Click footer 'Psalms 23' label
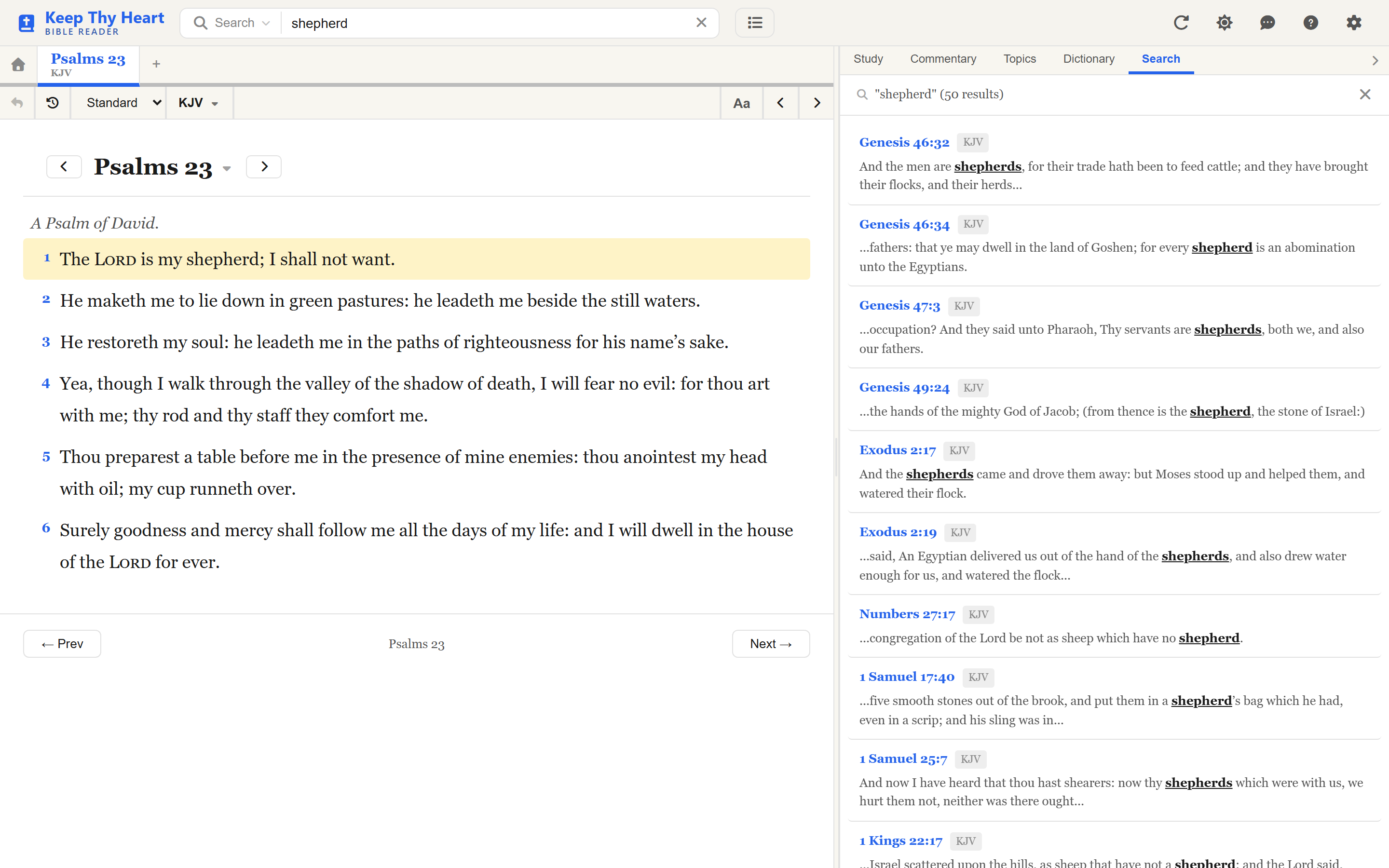 416,644
